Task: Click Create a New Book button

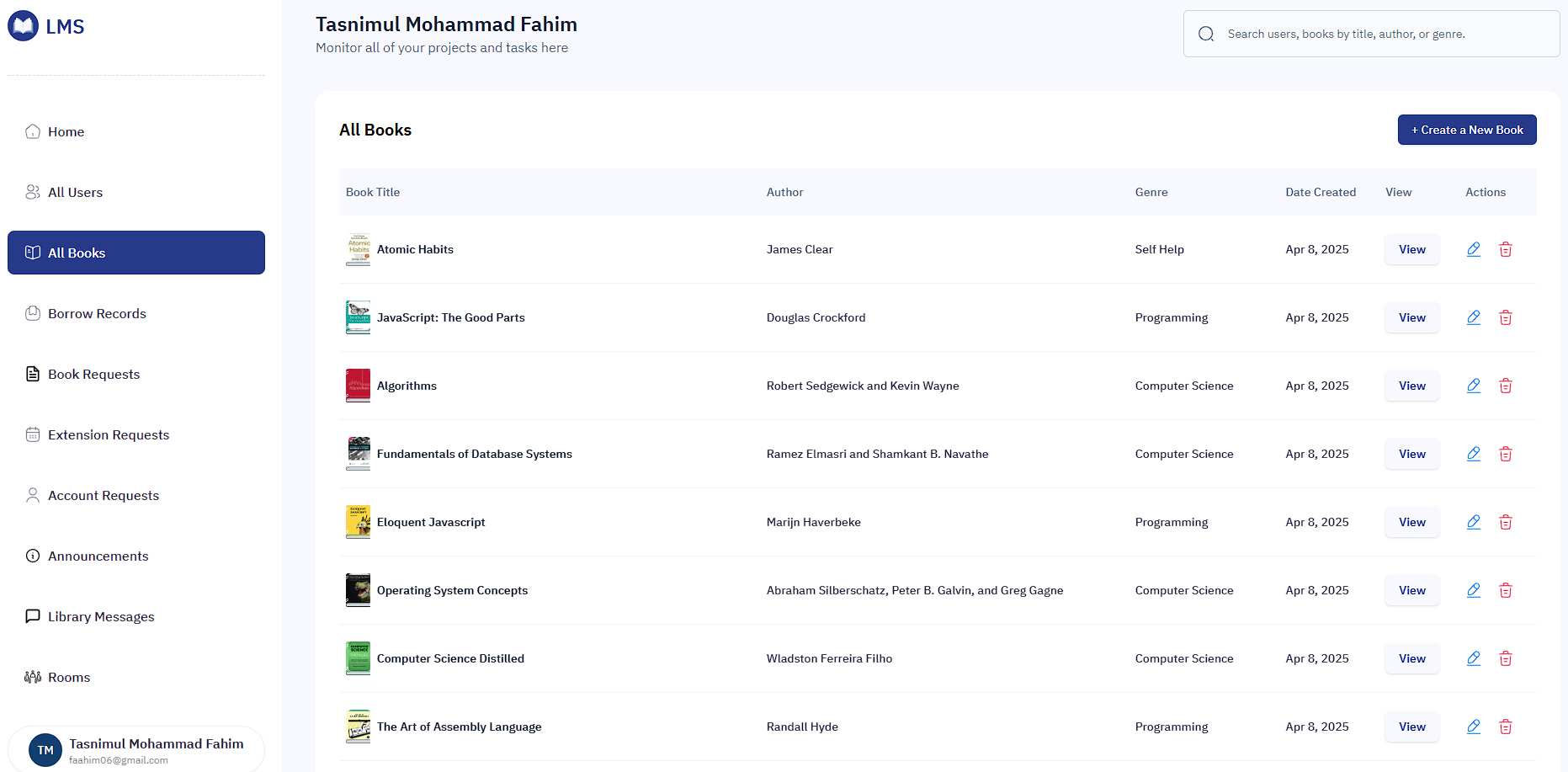Action: [1467, 130]
